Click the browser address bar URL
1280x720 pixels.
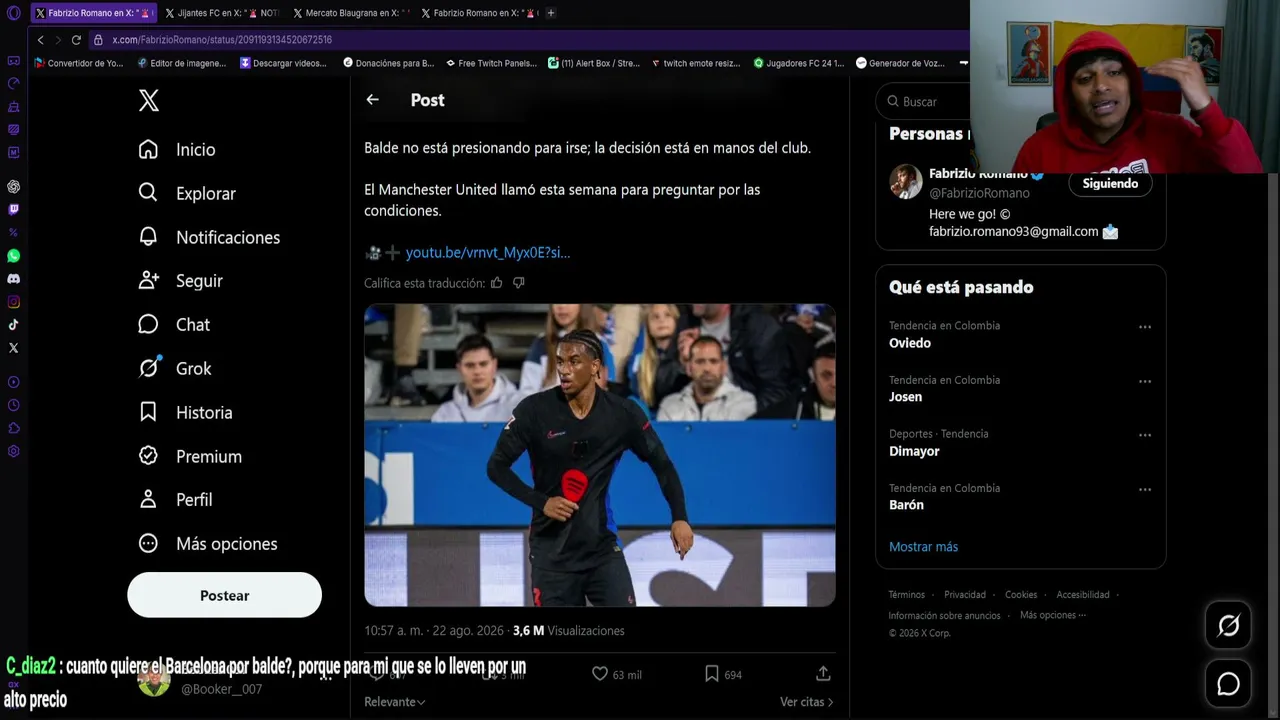click(222, 40)
